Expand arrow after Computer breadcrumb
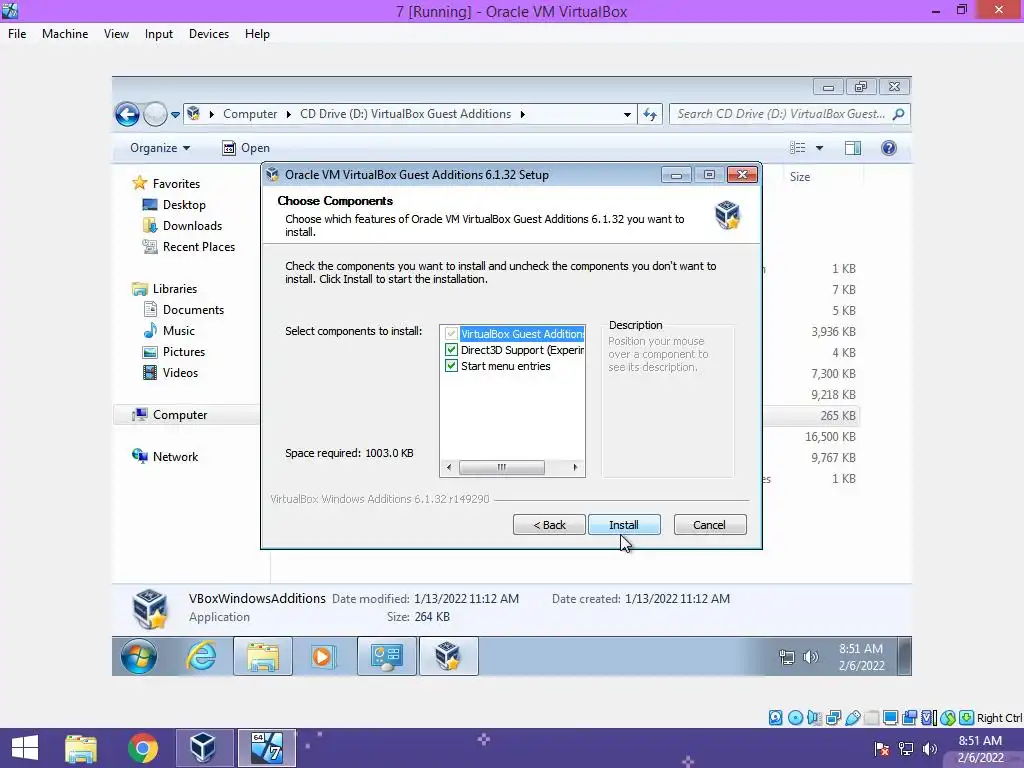The image size is (1024, 768). pyautogui.click(x=289, y=114)
